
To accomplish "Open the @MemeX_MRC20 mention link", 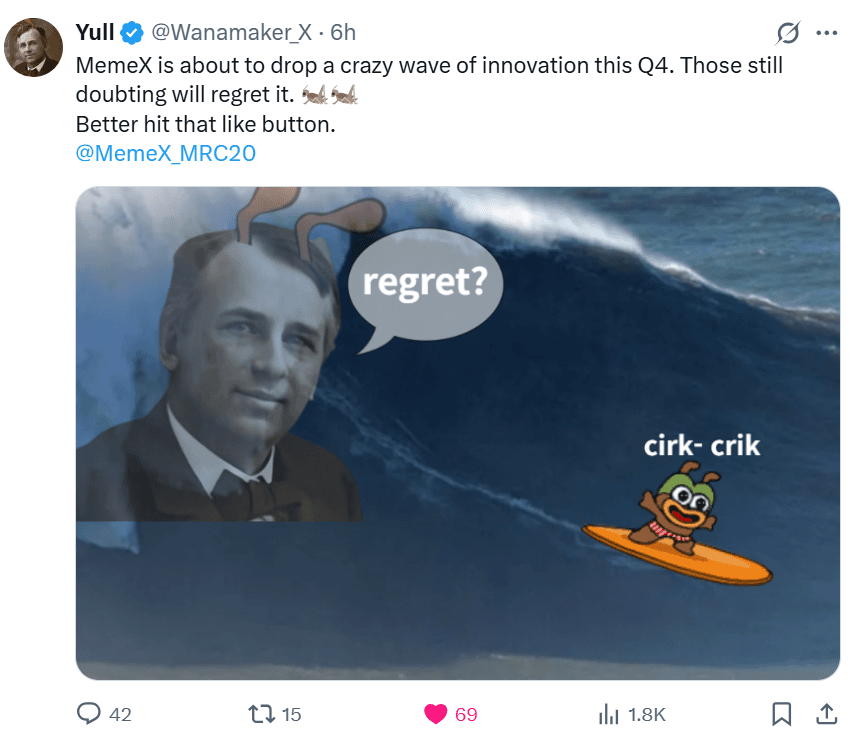I will pos(165,153).
